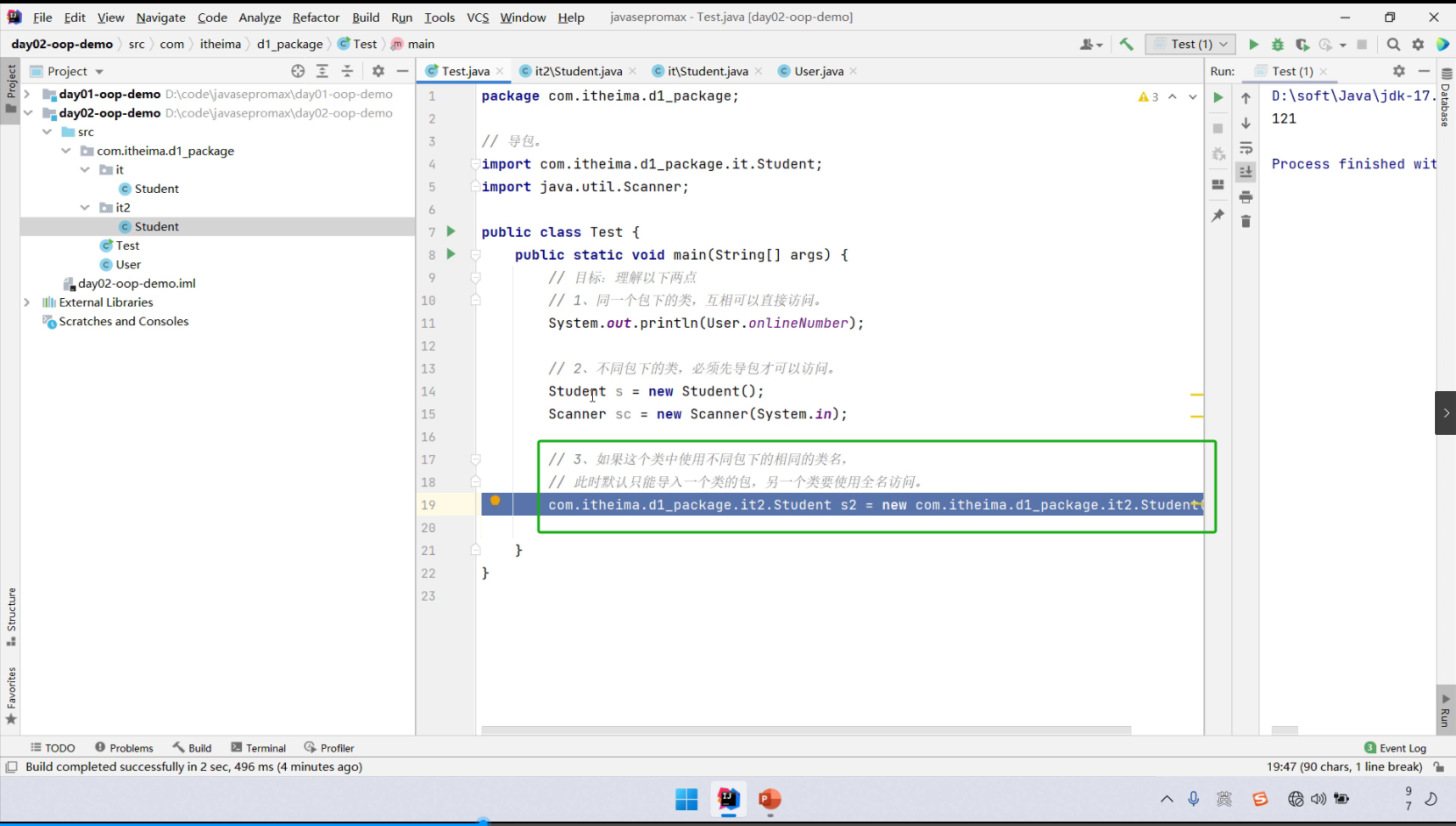Click the Build project hammer icon
This screenshot has width=1456, height=826.
pos(1126,44)
